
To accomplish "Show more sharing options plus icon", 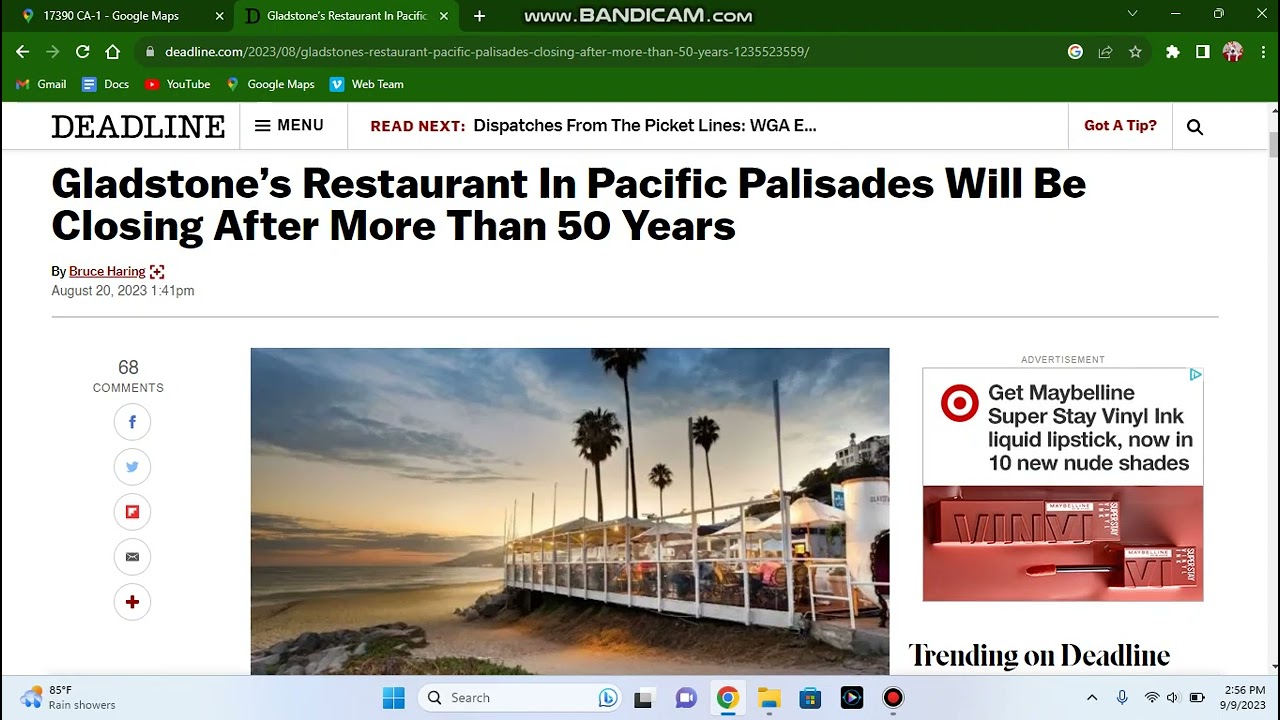I will click(132, 602).
